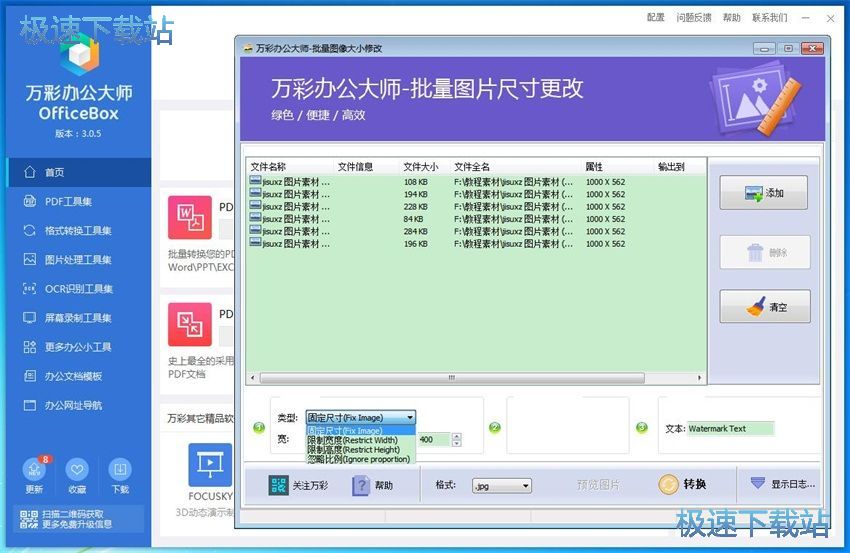
Task: Click the file list horizontal scrollbar thumb
Action: (x=452, y=377)
